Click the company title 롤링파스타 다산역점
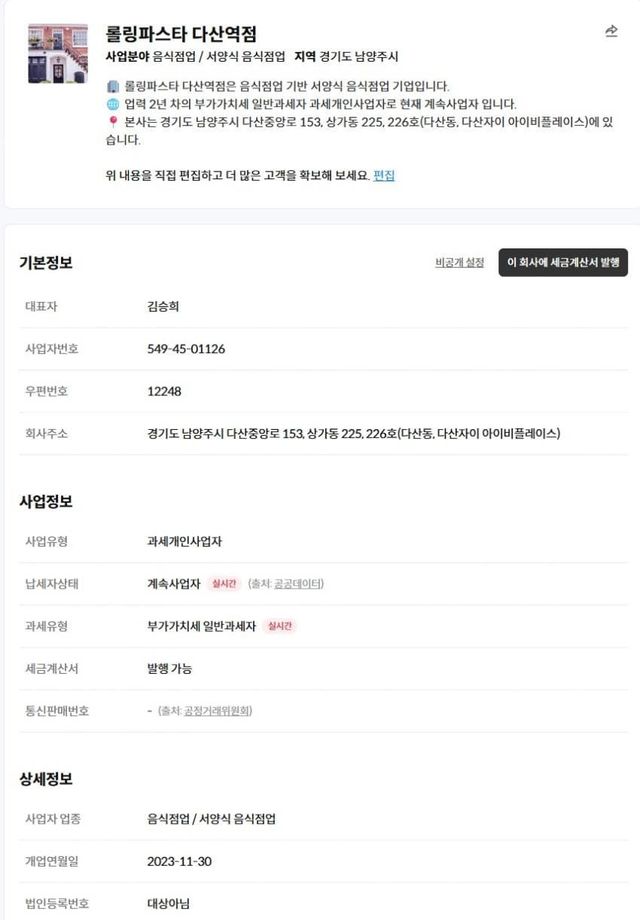640x920 pixels. click(181, 34)
